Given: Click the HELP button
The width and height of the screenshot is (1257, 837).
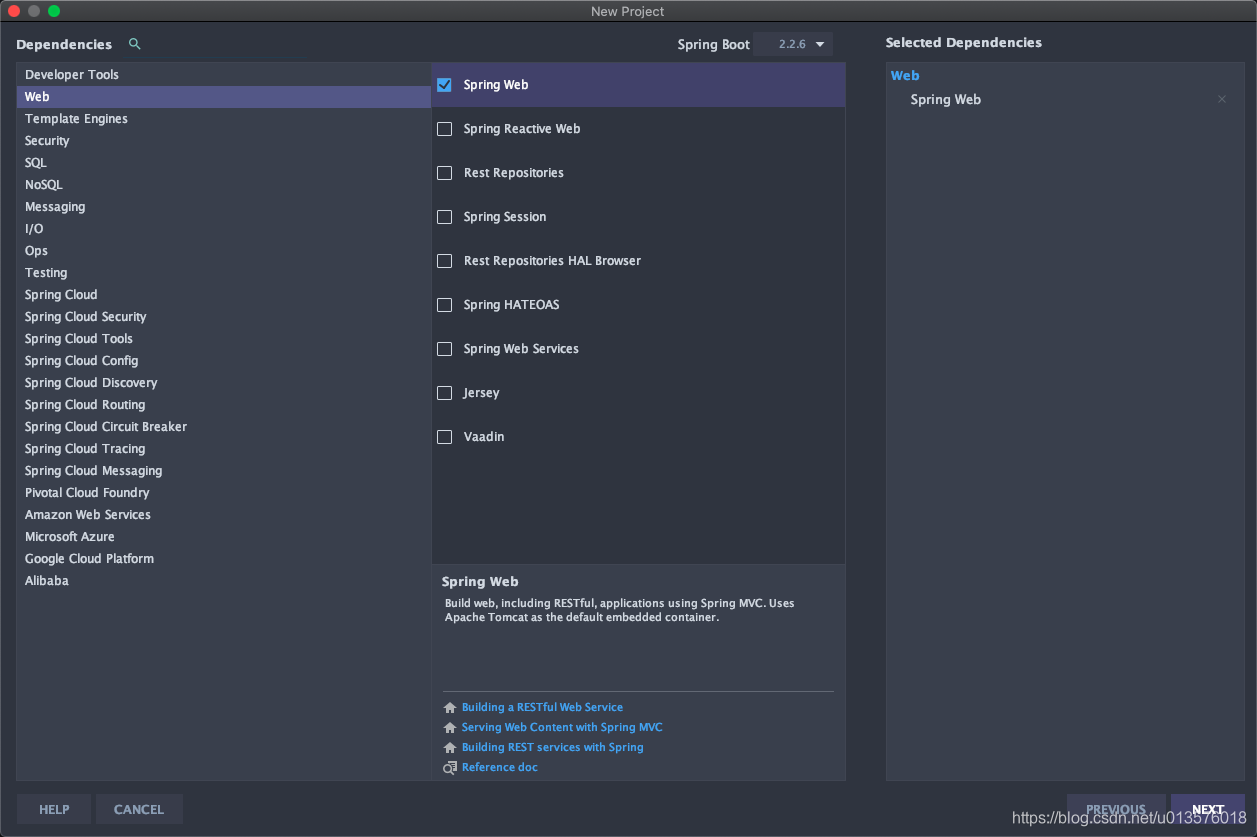Looking at the screenshot, I should tap(54, 809).
